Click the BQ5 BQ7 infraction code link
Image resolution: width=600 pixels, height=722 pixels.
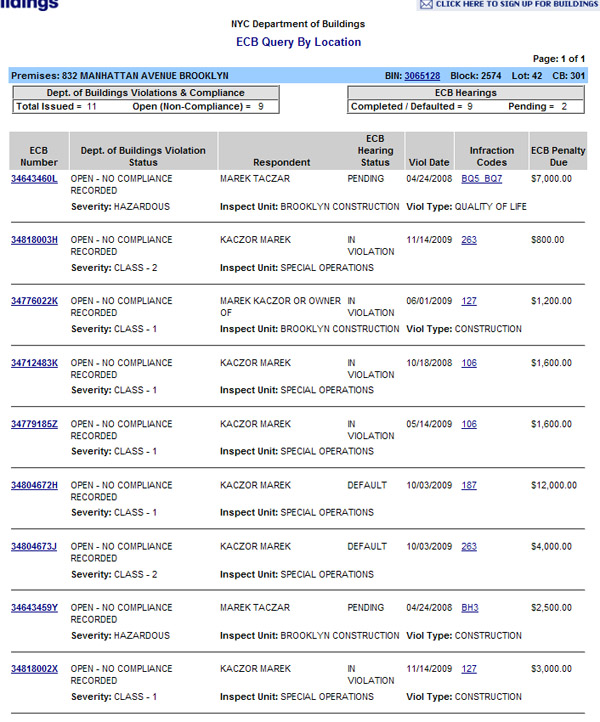click(481, 179)
